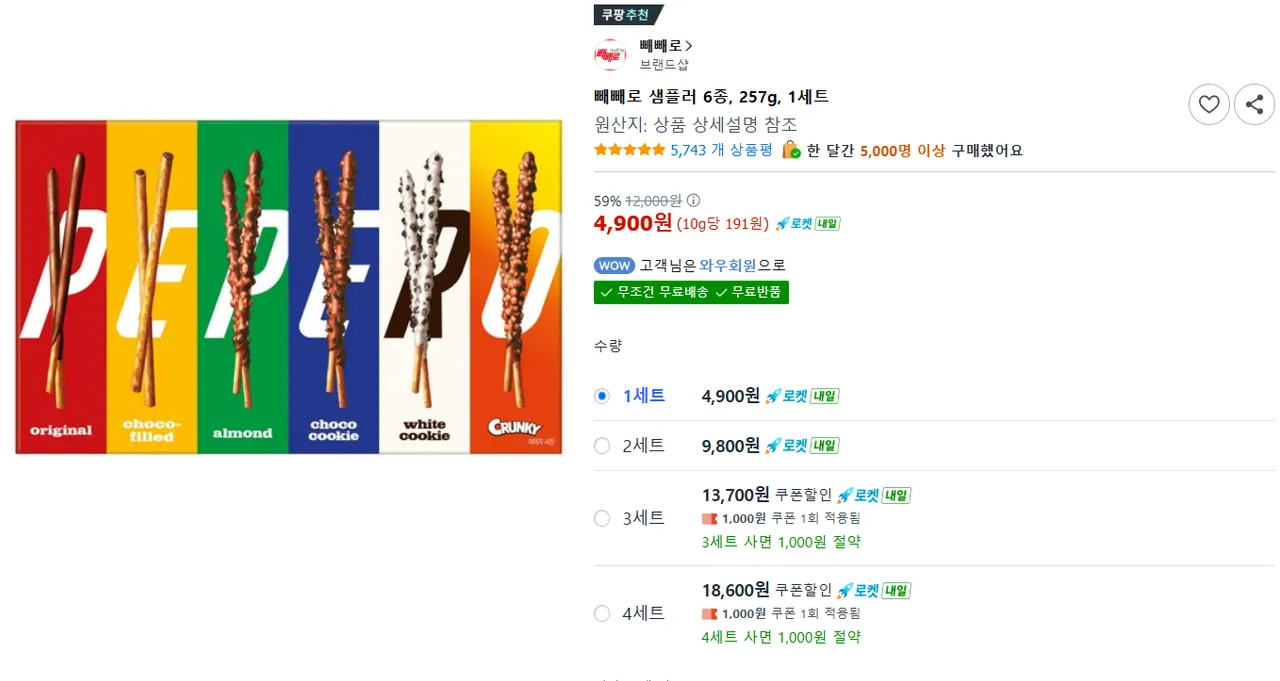1280x681 pixels.
Task: Click the 와우회원 link
Action: click(728, 265)
